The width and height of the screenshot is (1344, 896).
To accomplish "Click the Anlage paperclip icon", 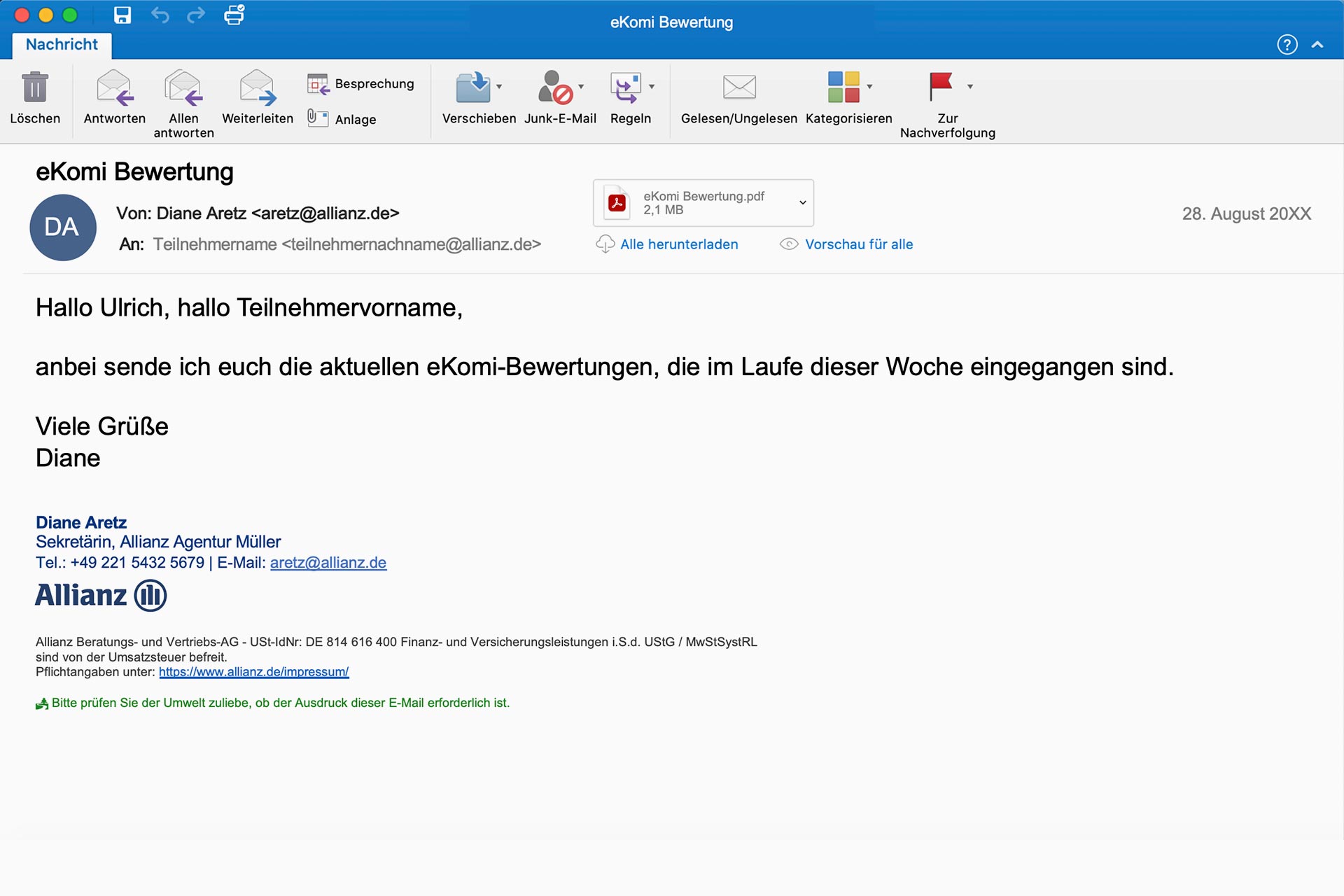I will pos(318,118).
